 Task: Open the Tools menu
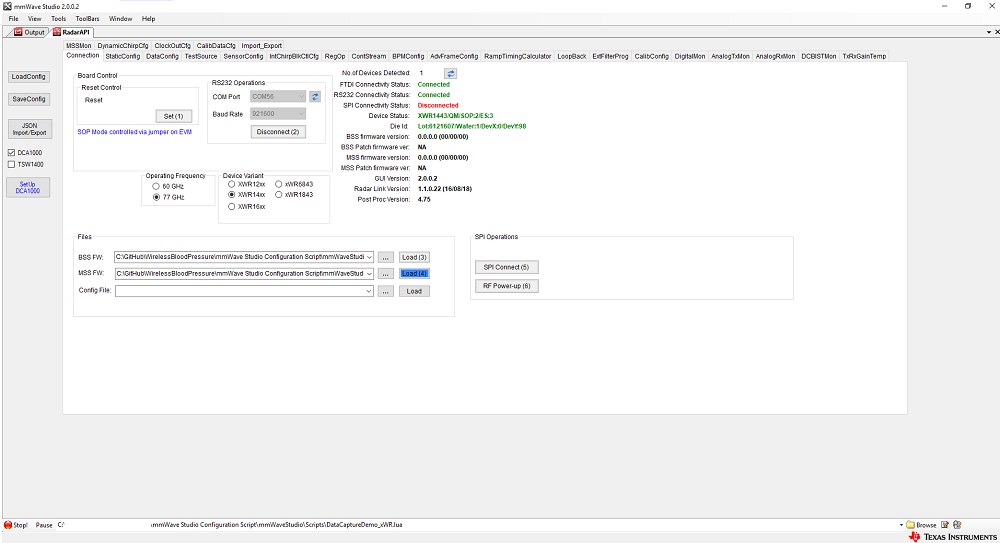point(58,19)
